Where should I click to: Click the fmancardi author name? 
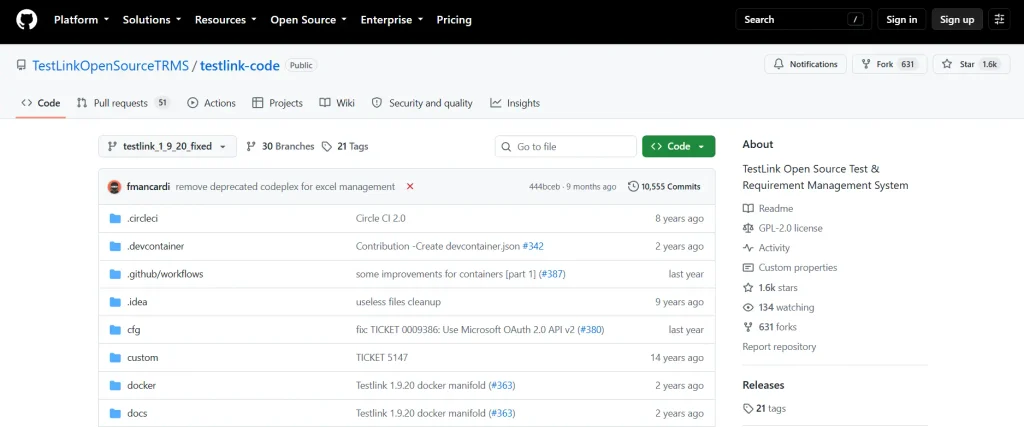click(148, 187)
